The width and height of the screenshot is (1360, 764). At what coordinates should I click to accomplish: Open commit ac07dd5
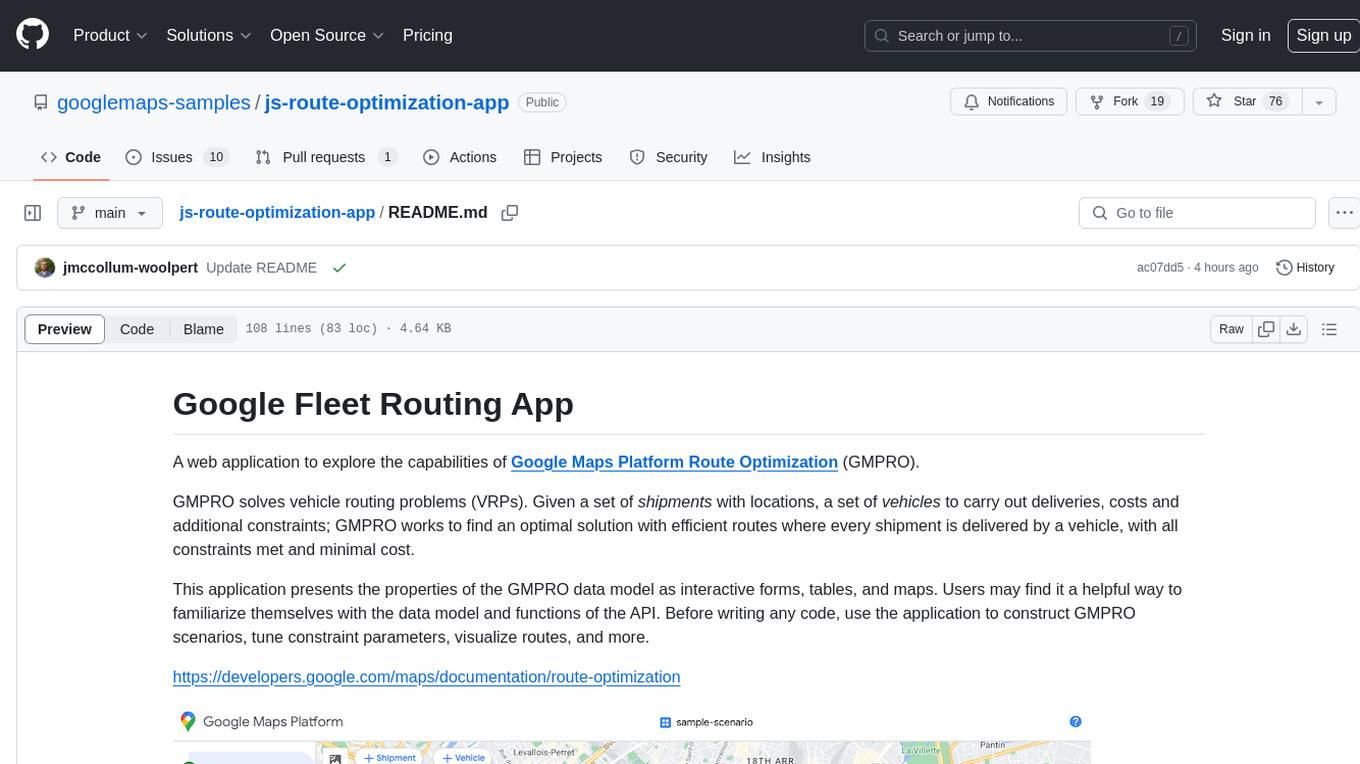click(x=1160, y=268)
